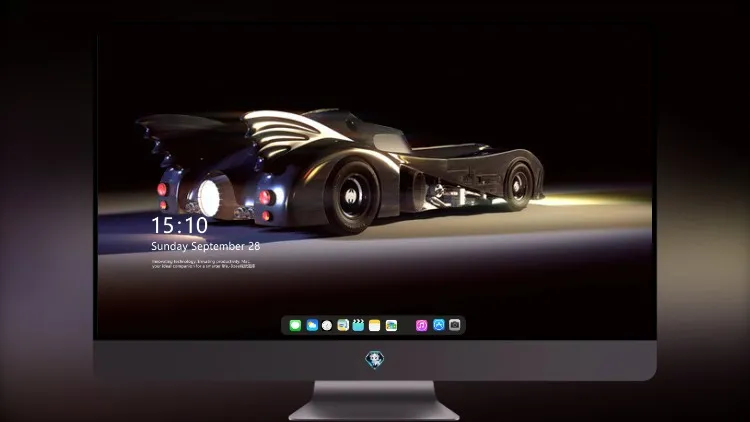Click the small tagline text under the date

point(204,264)
